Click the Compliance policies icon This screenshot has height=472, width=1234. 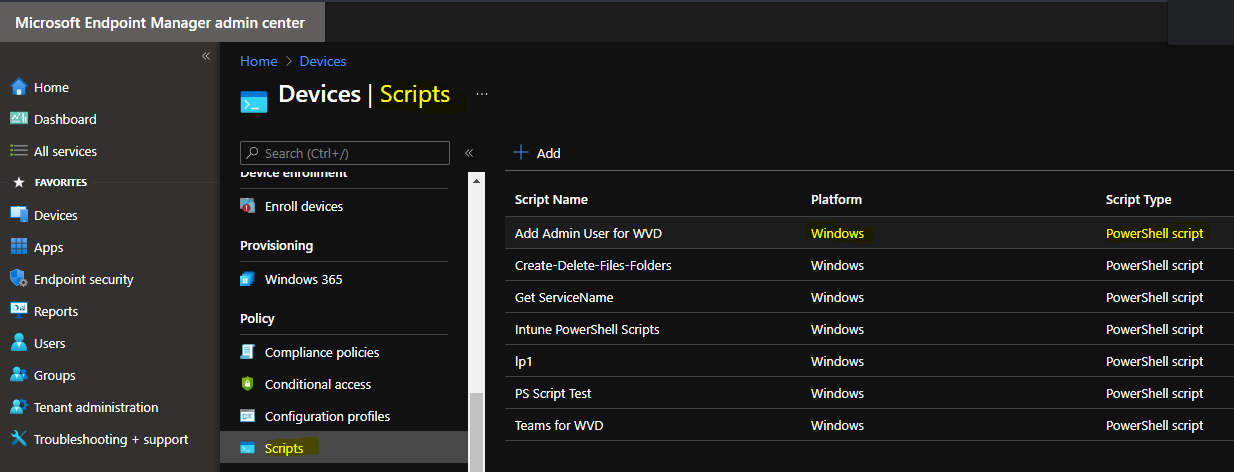(248, 352)
